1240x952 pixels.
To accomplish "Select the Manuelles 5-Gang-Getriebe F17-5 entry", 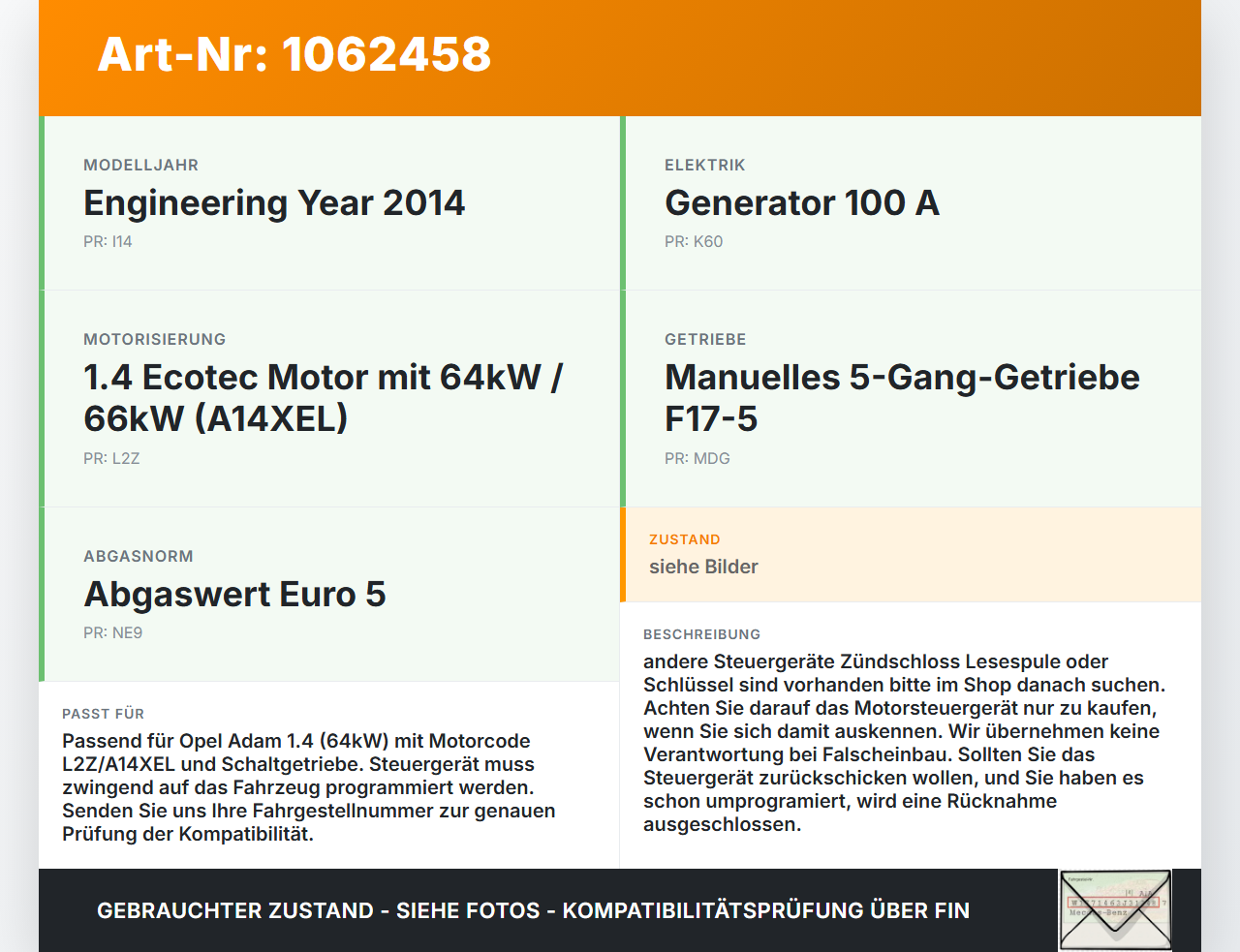I will tap(902, 397).
